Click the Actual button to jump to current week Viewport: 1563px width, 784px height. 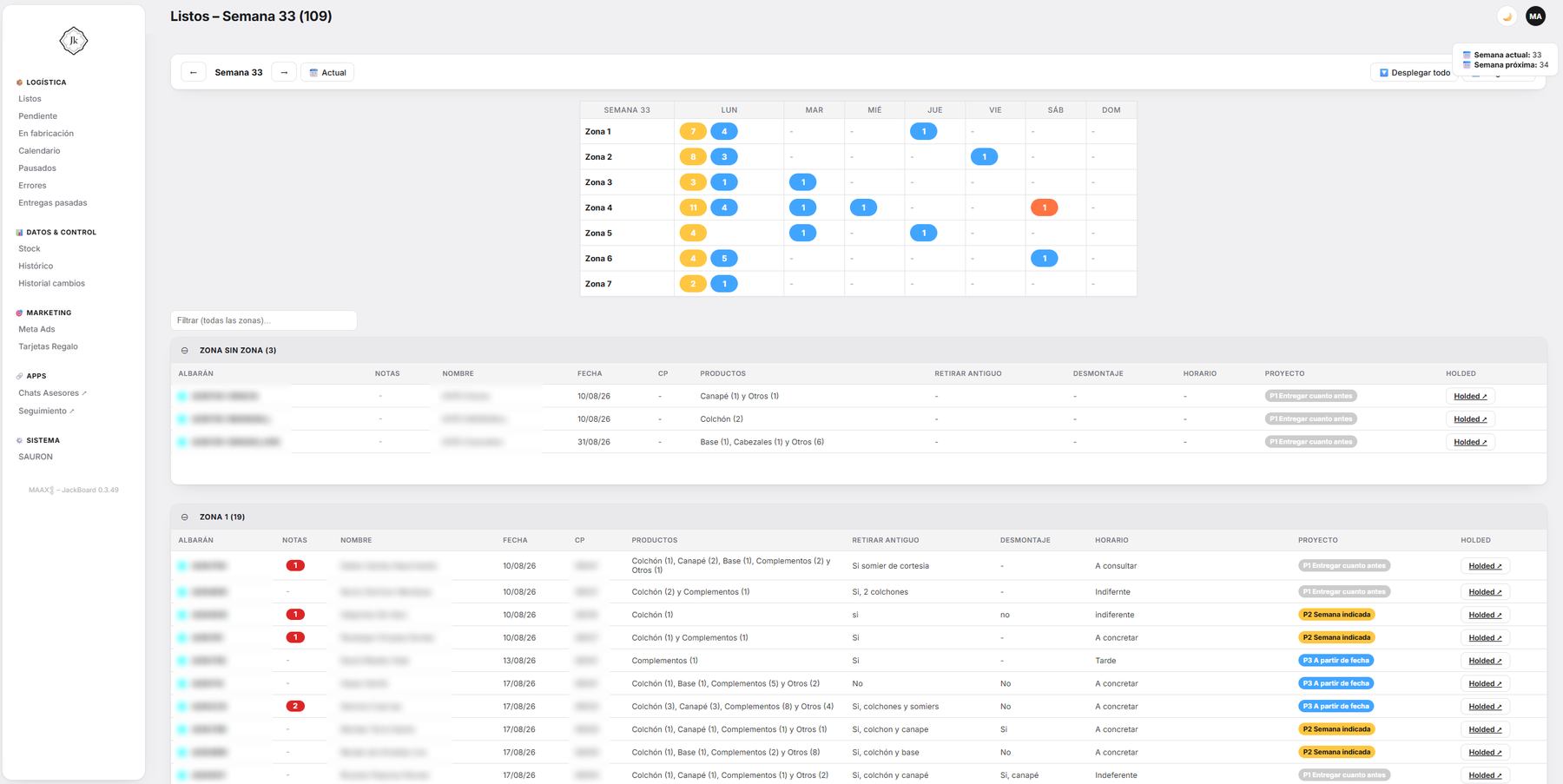328,73
